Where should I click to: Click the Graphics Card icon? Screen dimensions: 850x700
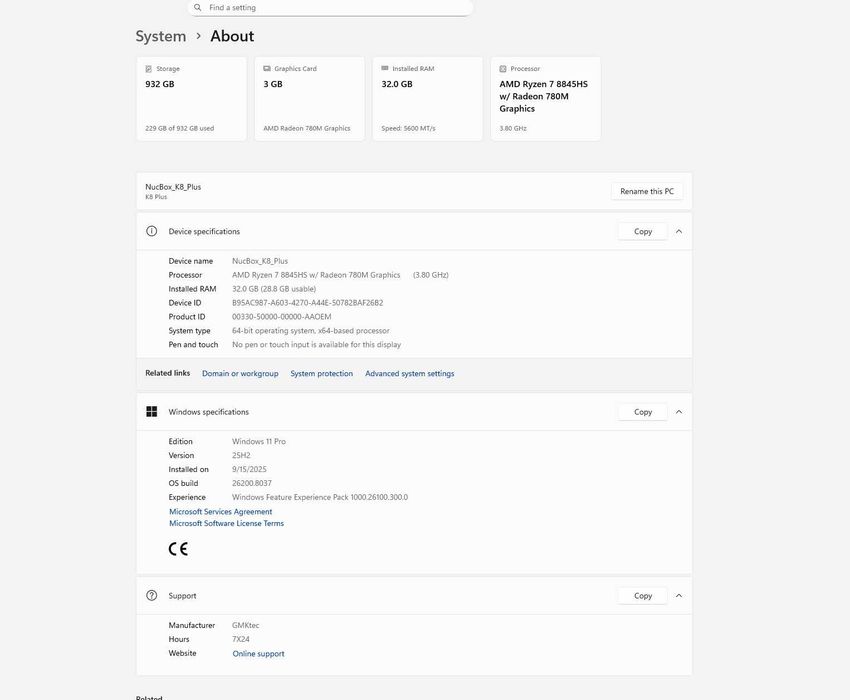coord(267,69)
